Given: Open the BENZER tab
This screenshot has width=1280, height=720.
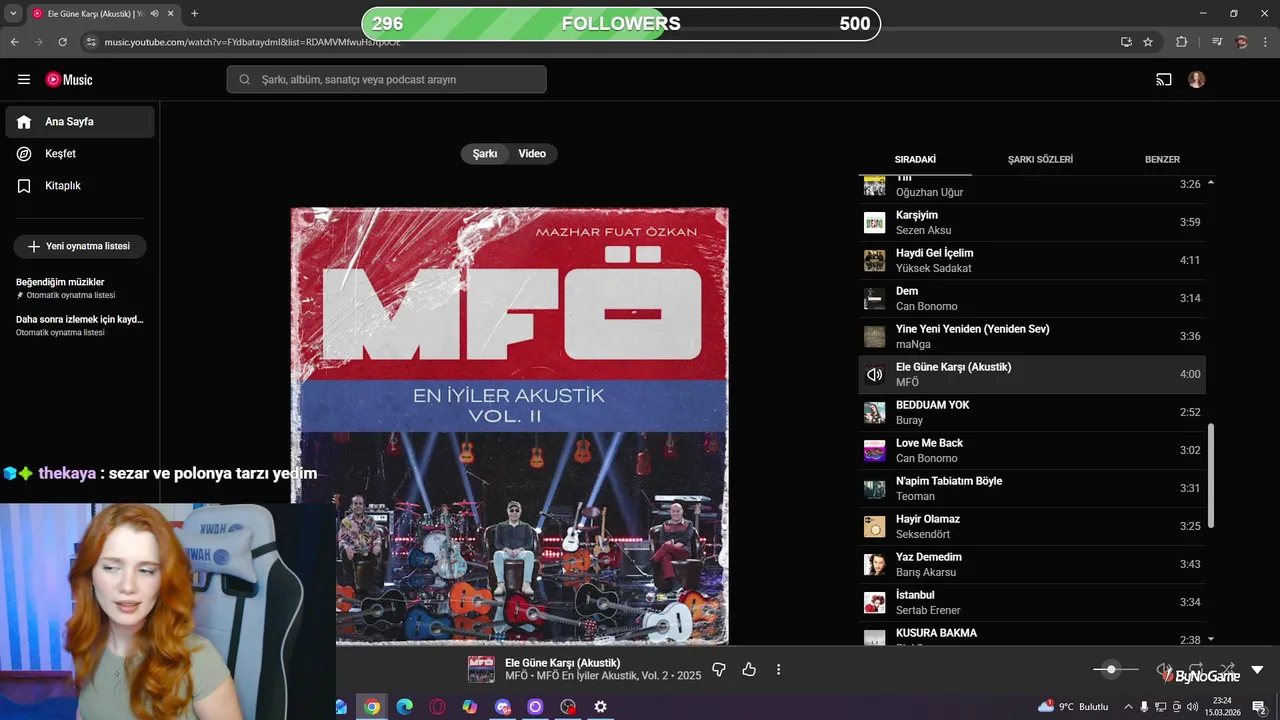Looking at the screenshot, I should (x=1162, y=160).
